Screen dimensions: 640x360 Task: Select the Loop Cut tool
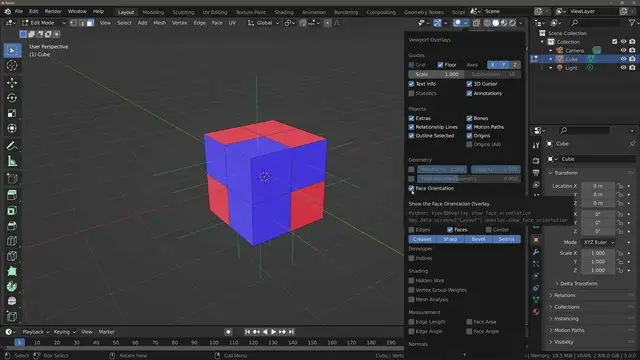12,241
